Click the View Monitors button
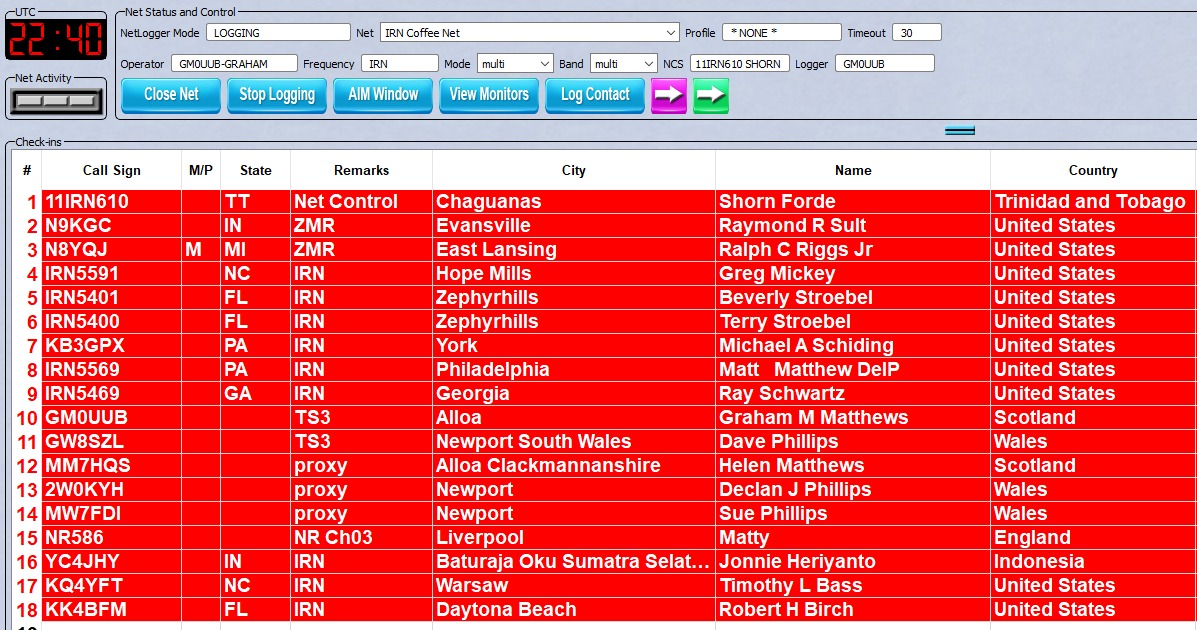The width and height of the screenshot is (1197, 630). tap(489, 95)
